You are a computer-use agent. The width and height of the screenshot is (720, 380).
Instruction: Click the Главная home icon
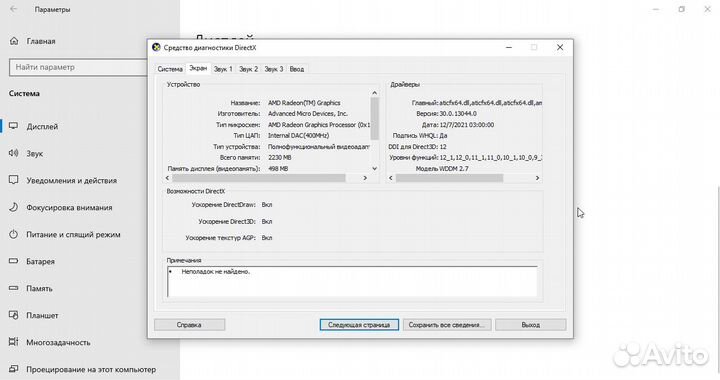14,41
